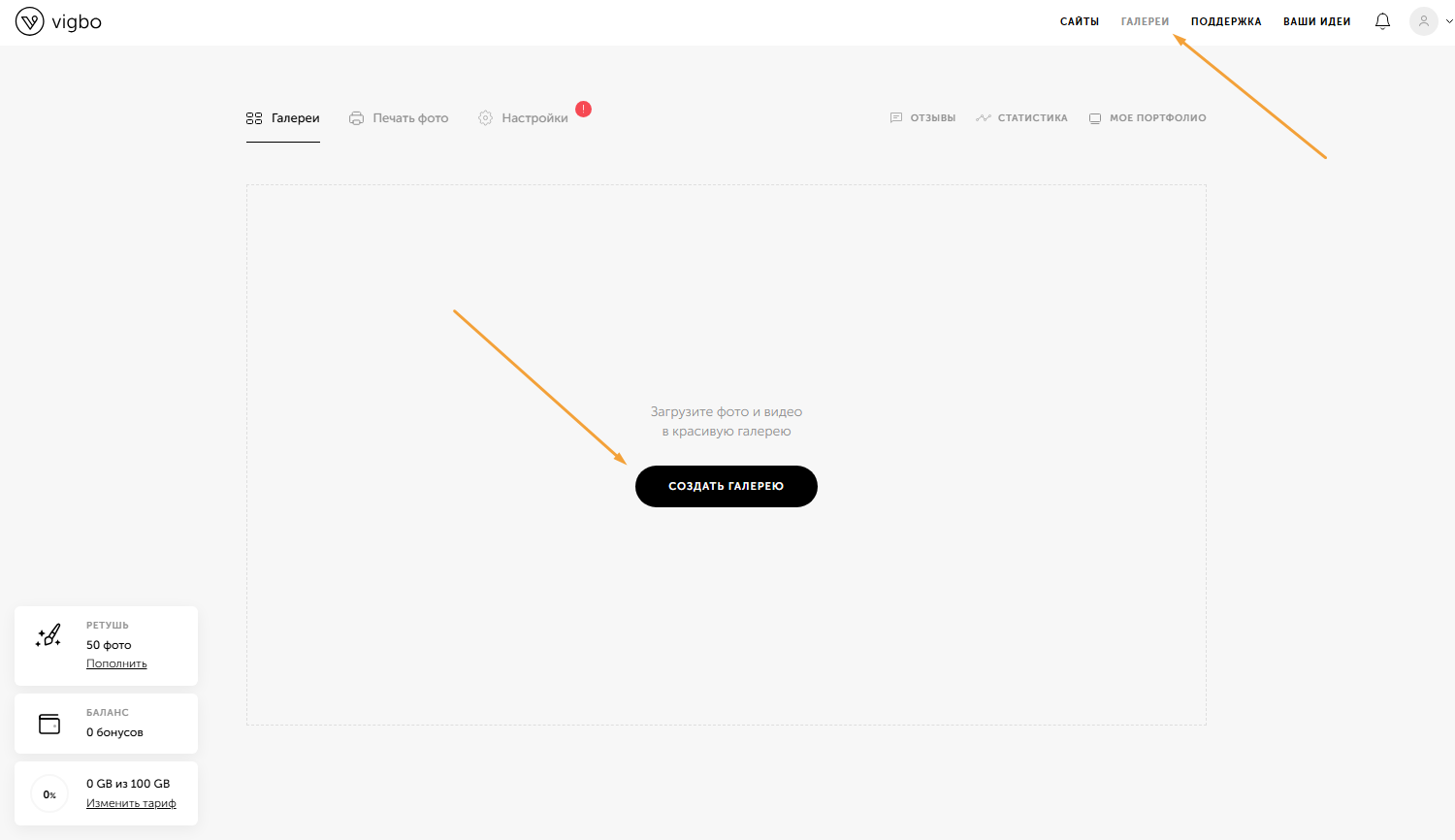Click the reviews speech bubble icon
Image resolution: width=1455 pixels, height=840 pixels.
[895, 118]
